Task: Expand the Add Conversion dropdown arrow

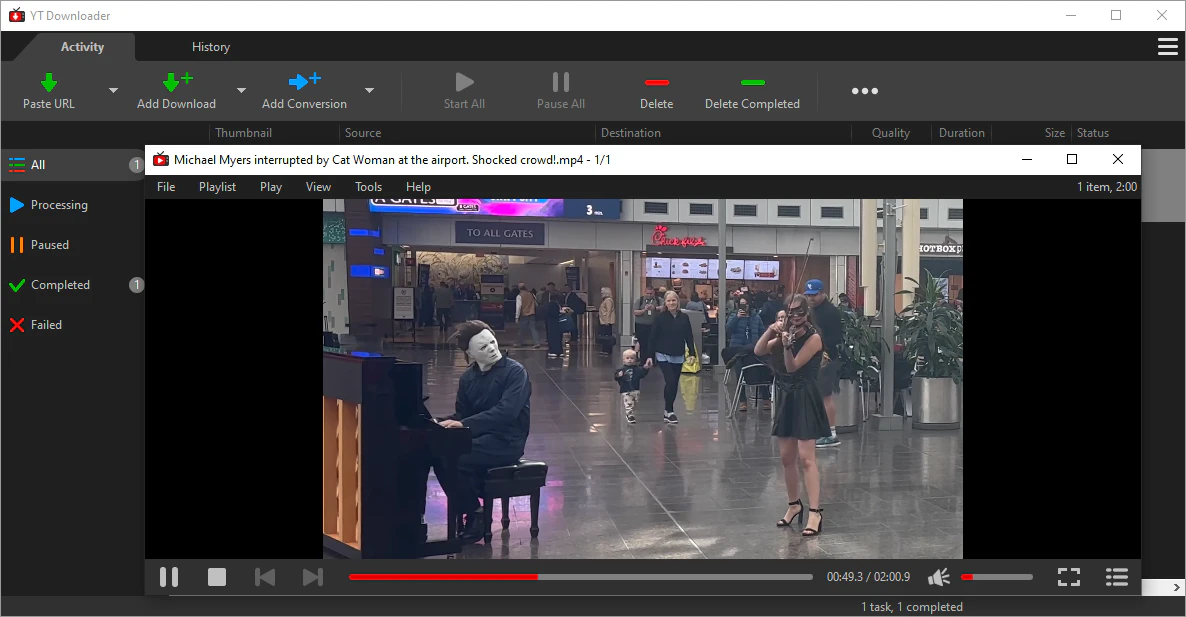Action: (369, 91)
